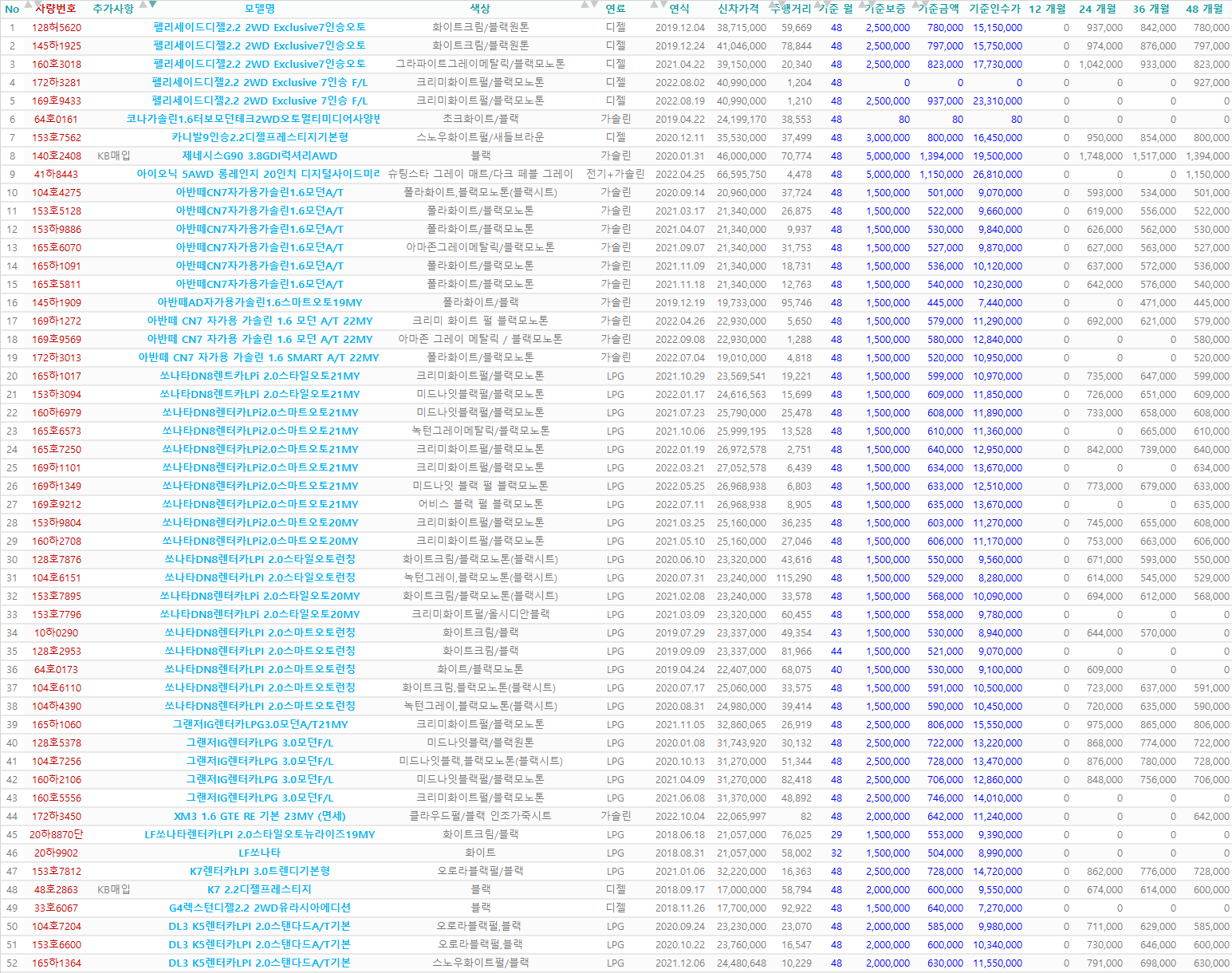The height and width of the screenshot is (973, 1232).
Task: Click 기준금액 value 1,394,000
Action: 942,156
